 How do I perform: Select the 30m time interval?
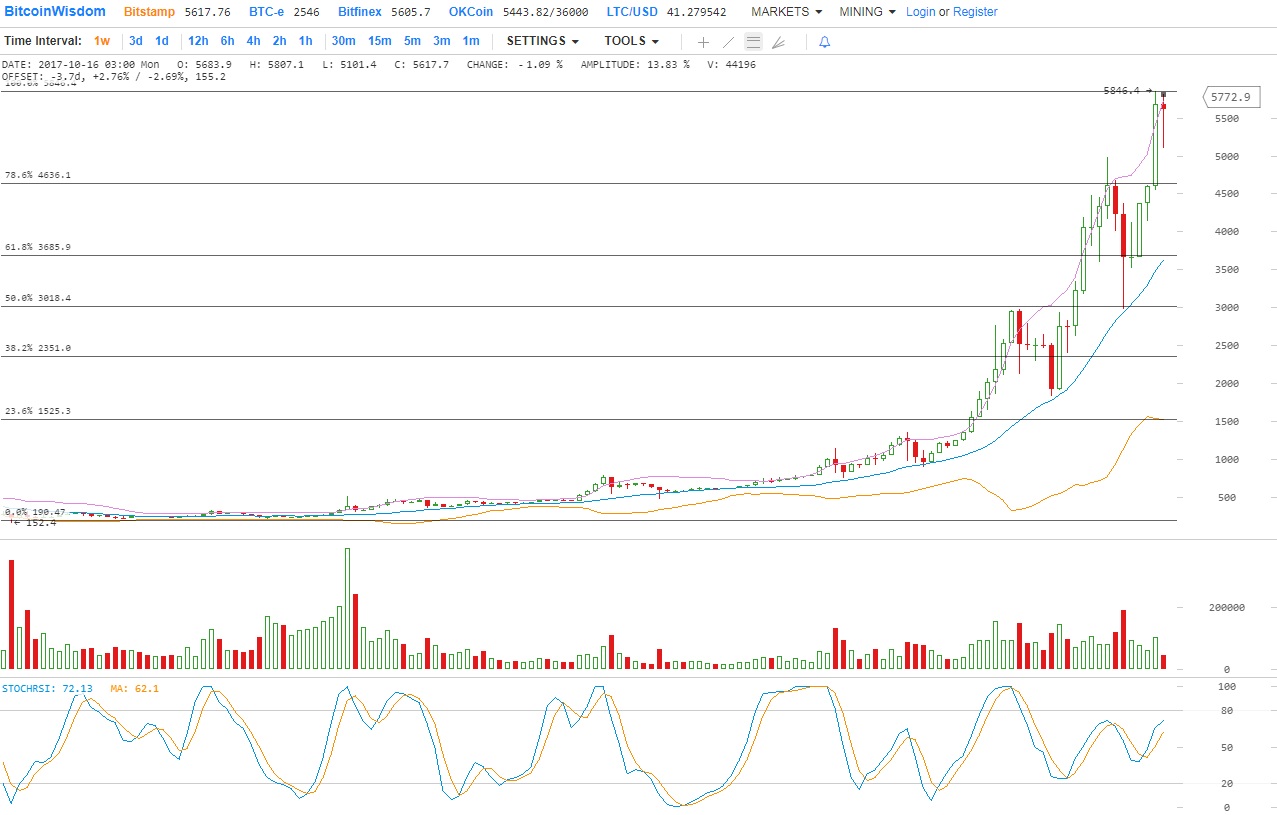point(343,41)
